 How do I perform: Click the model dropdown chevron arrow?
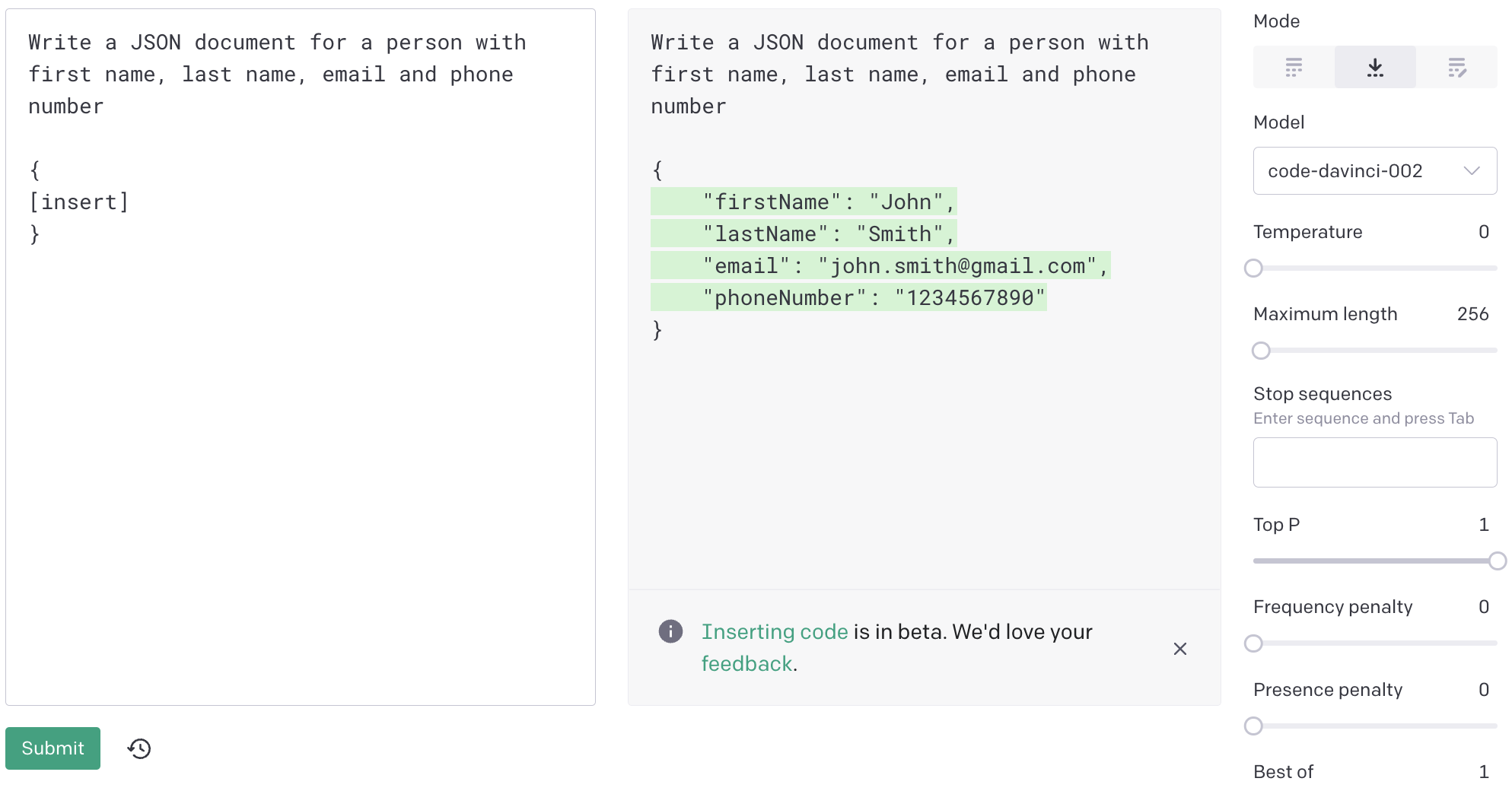click(1472, 171)
